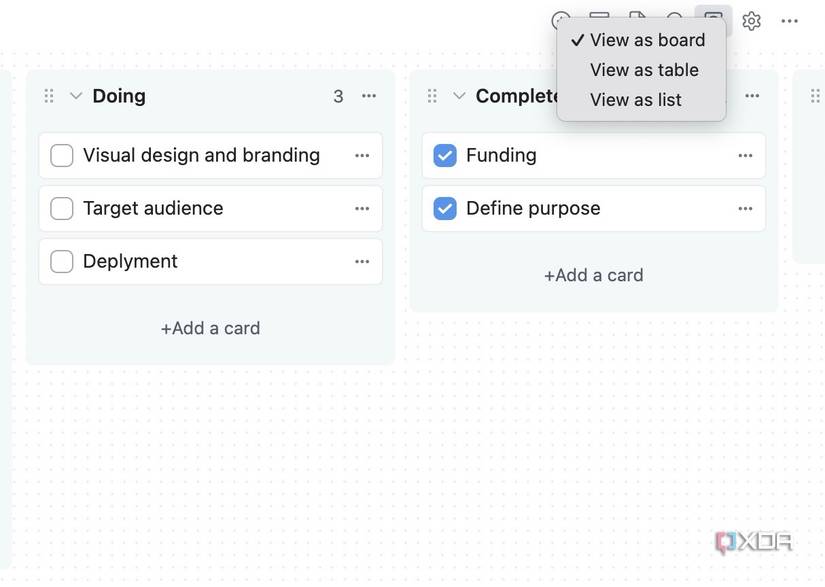Click the drag handle next to Doing
This screenshot has height=587, width=825.
[x=47, y=95]
